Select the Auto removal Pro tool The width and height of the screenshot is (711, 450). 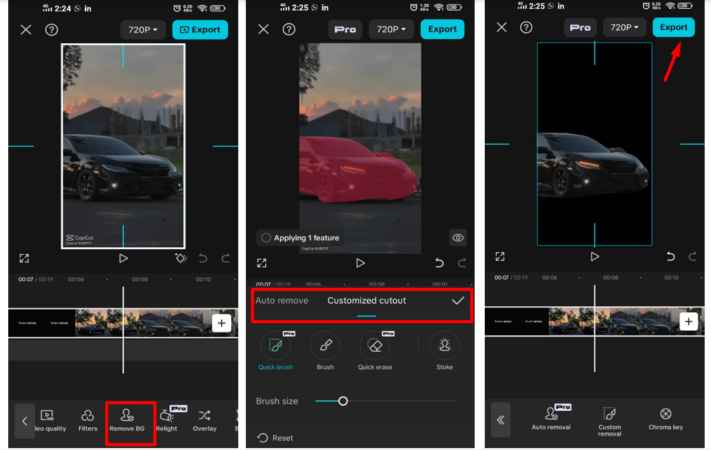(552, 419)
